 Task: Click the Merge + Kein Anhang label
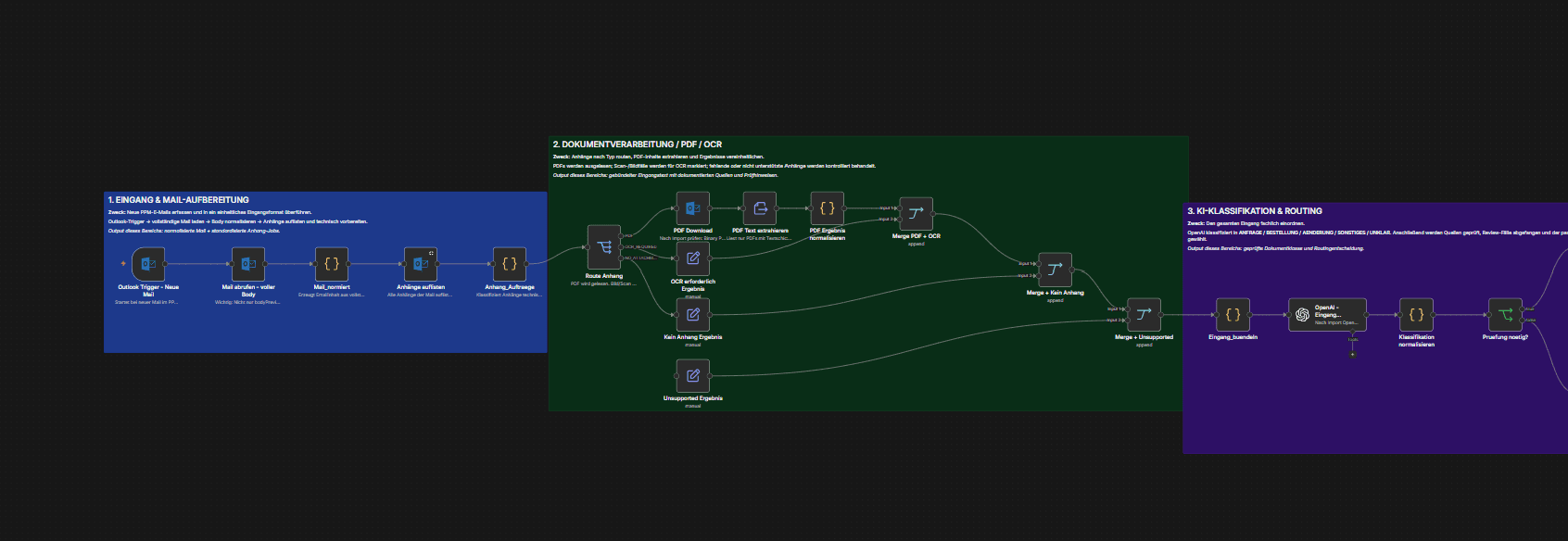click(1056, 293)
